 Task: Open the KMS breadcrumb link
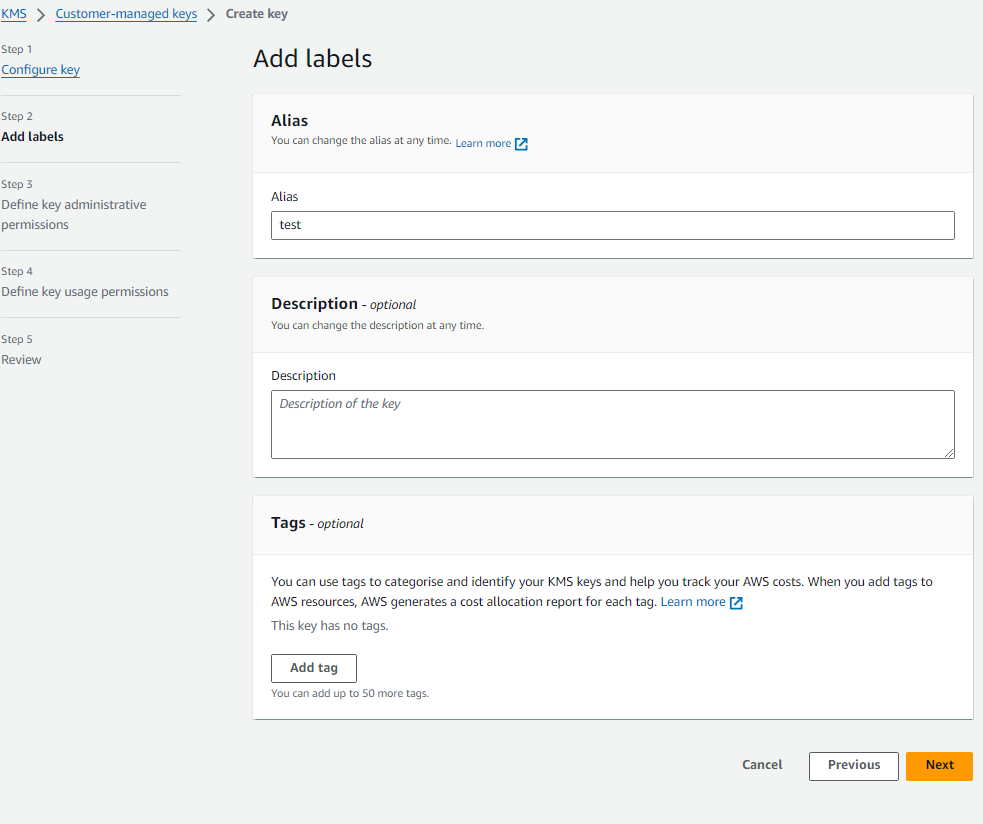(13, 14)
